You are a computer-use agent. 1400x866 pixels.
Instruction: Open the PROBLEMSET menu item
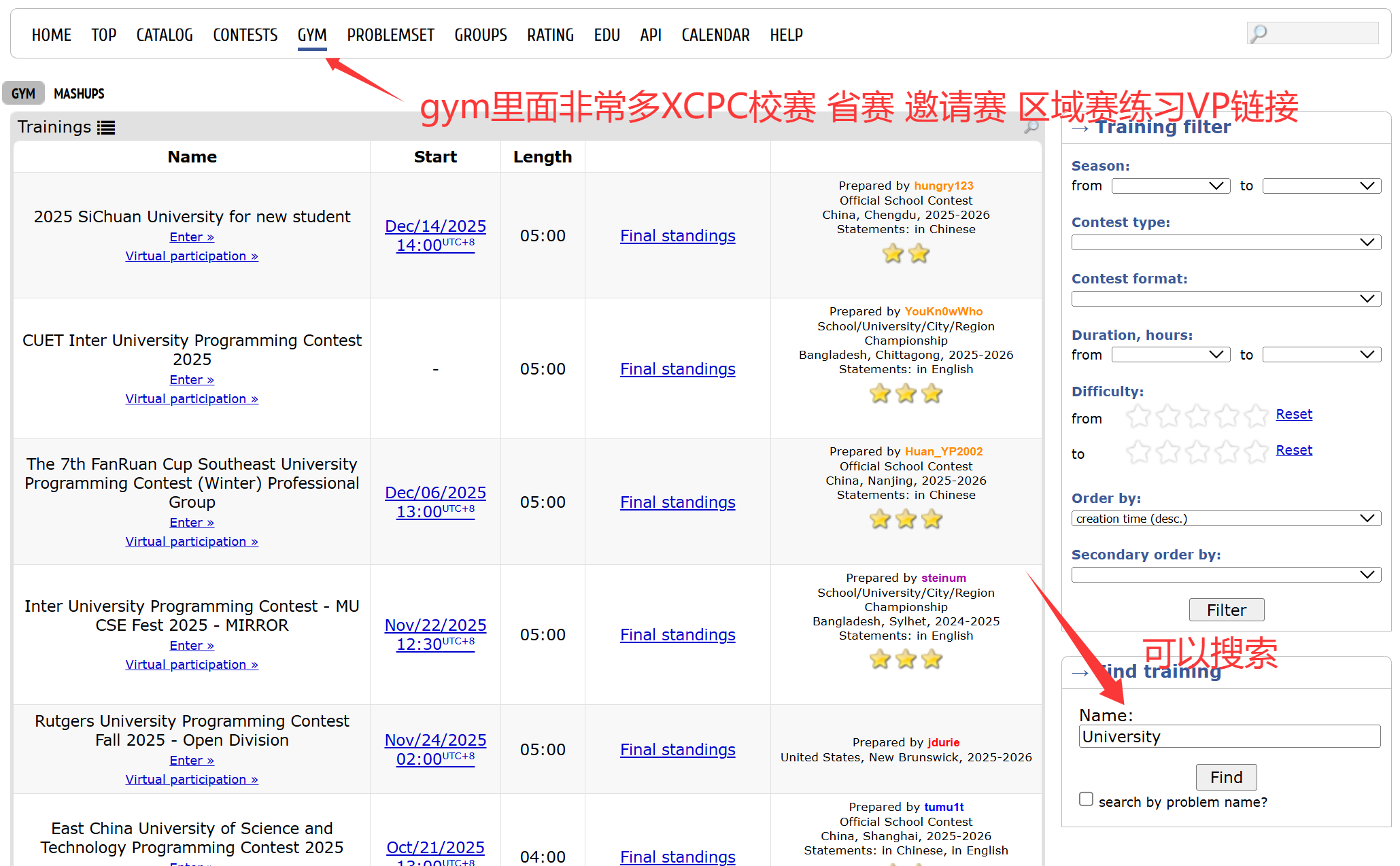390,35
